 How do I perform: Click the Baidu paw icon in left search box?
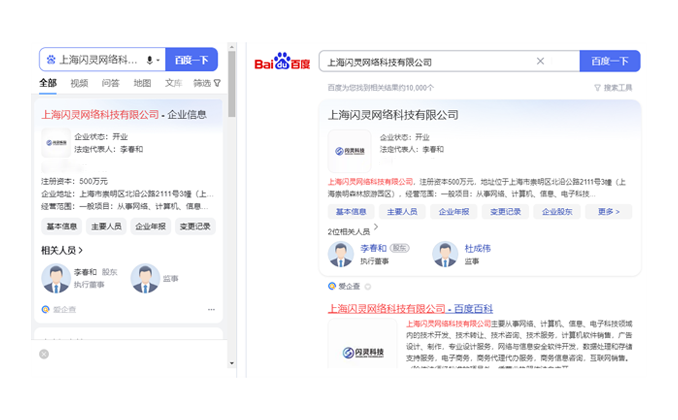click(x=51, y=60)
